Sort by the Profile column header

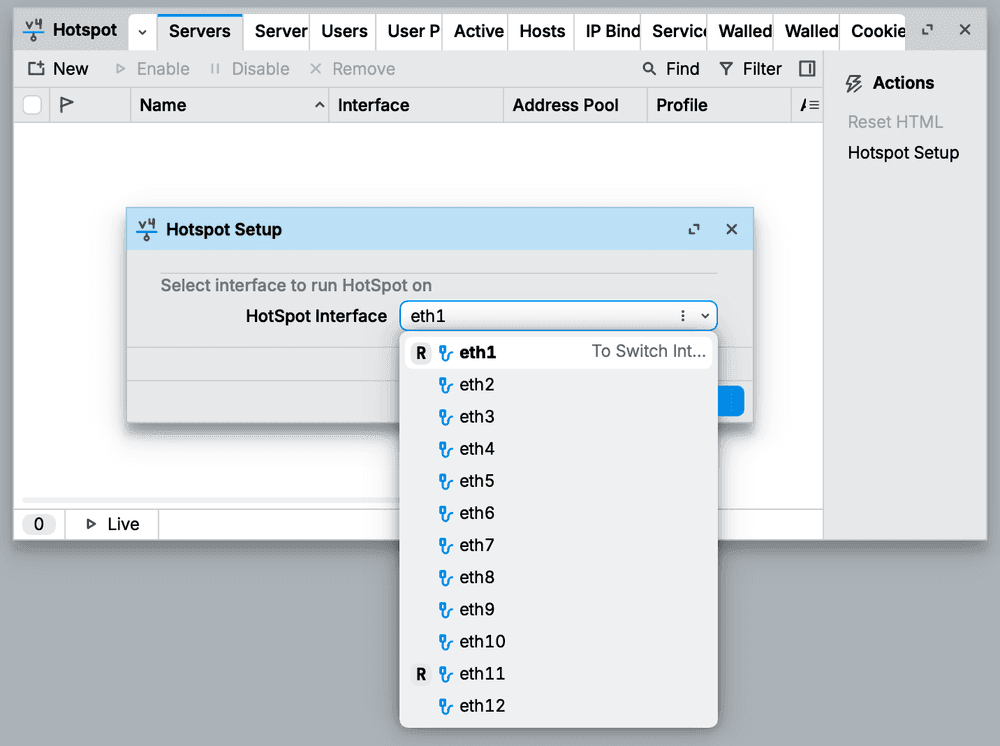[x=719, y=105]
